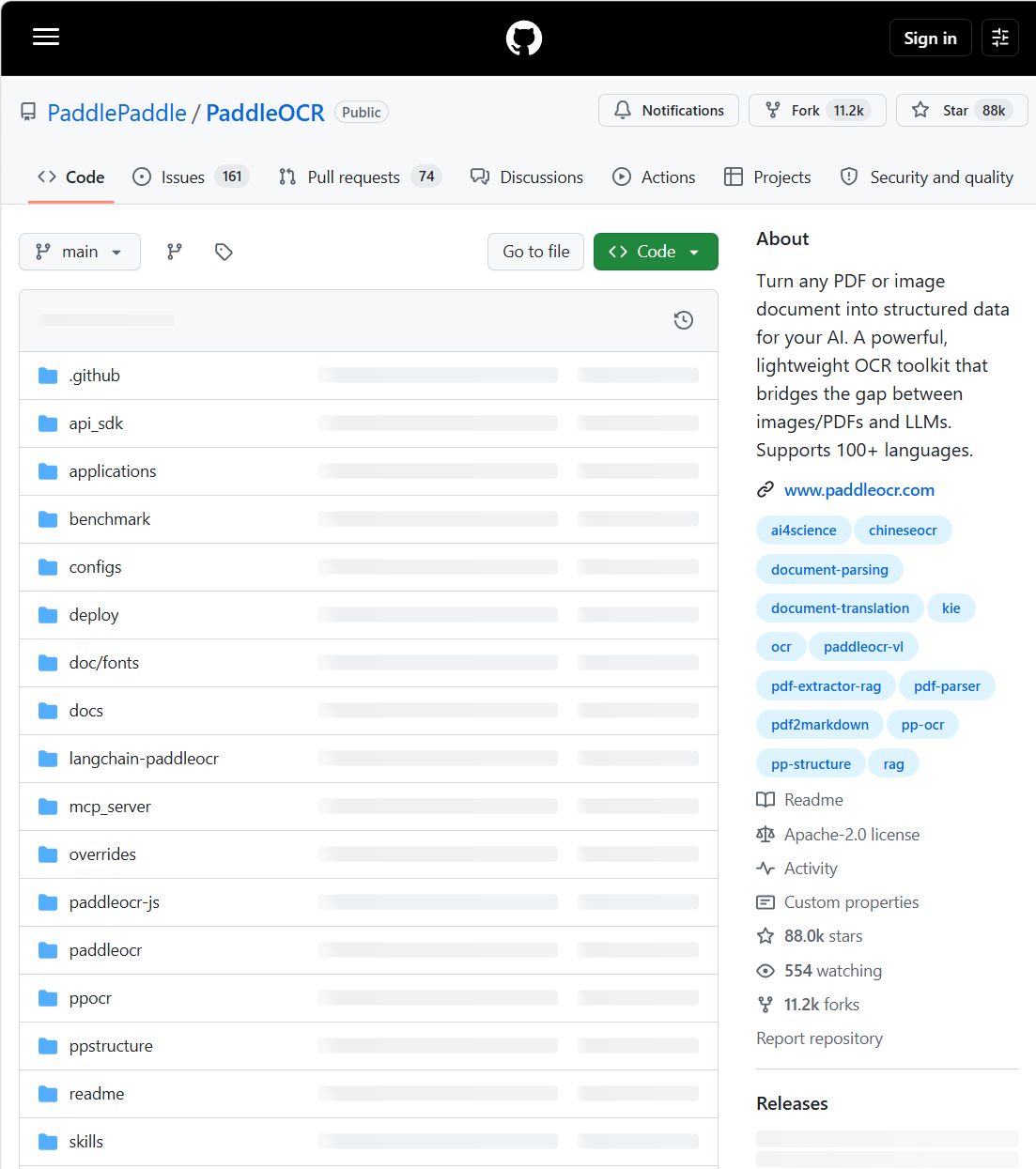1036x1169 pixels.
Task: Select the pdf2markdown topic tag
Action: pyautogui.click(x=820, y=725)
